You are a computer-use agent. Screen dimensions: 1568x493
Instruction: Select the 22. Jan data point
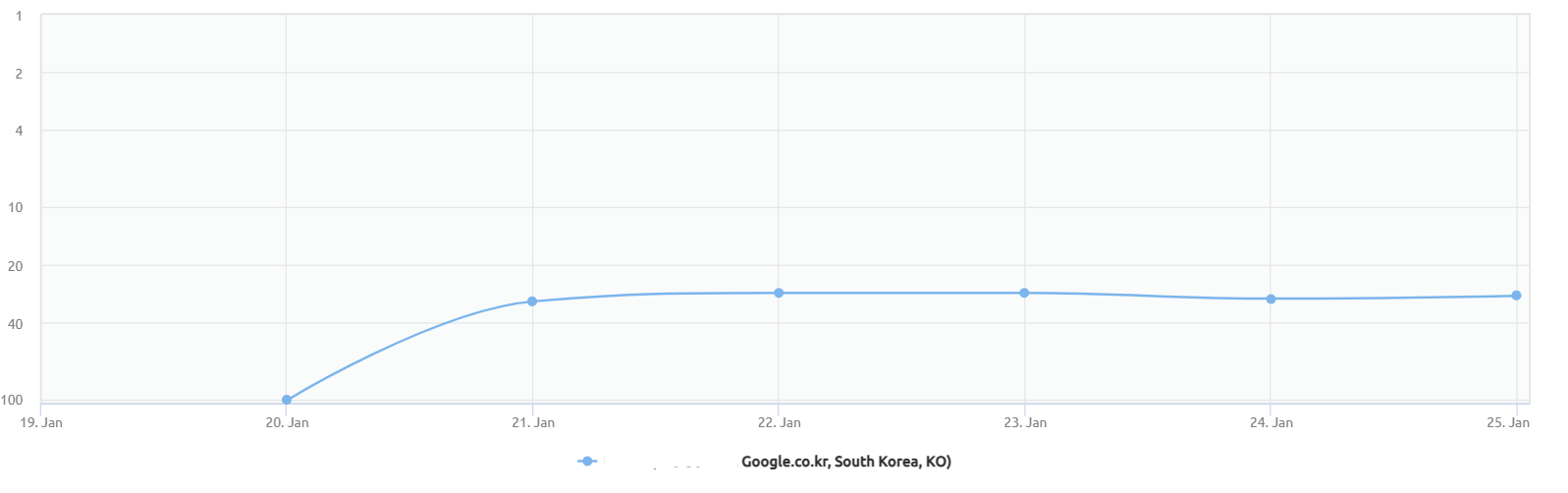(779, 293)
